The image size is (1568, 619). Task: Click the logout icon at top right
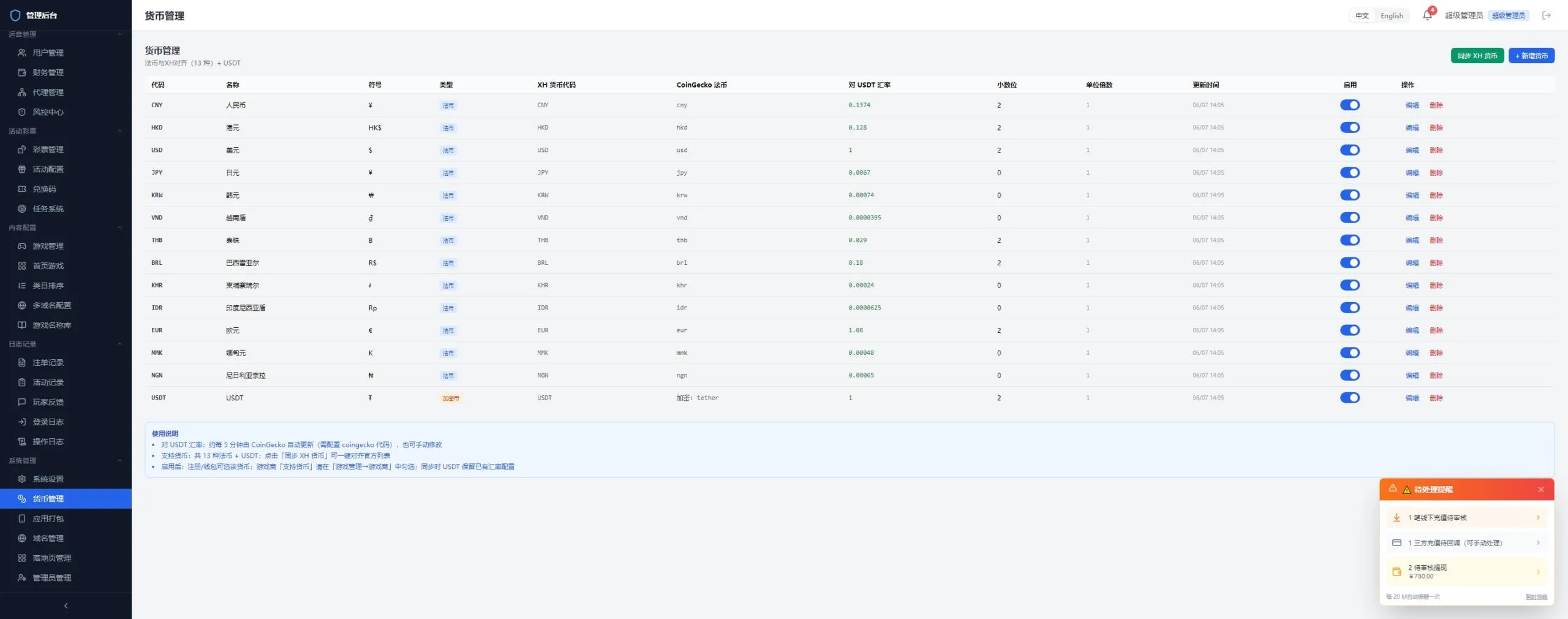[1547, 15]
